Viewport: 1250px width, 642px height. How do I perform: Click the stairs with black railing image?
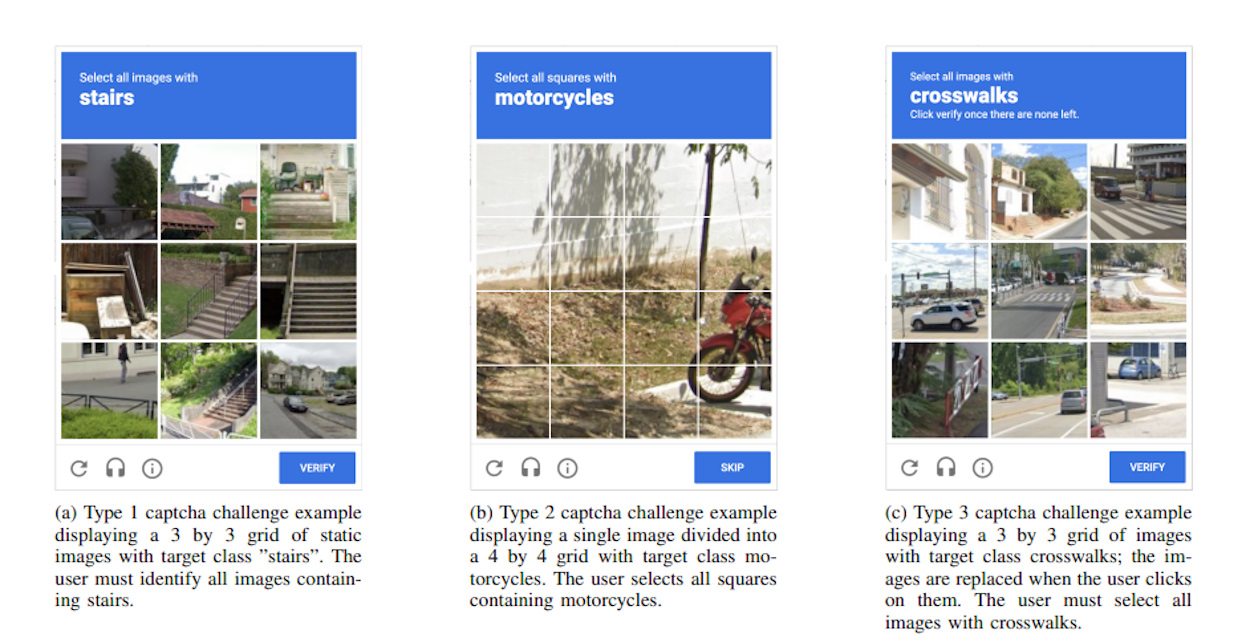(208, 290)
